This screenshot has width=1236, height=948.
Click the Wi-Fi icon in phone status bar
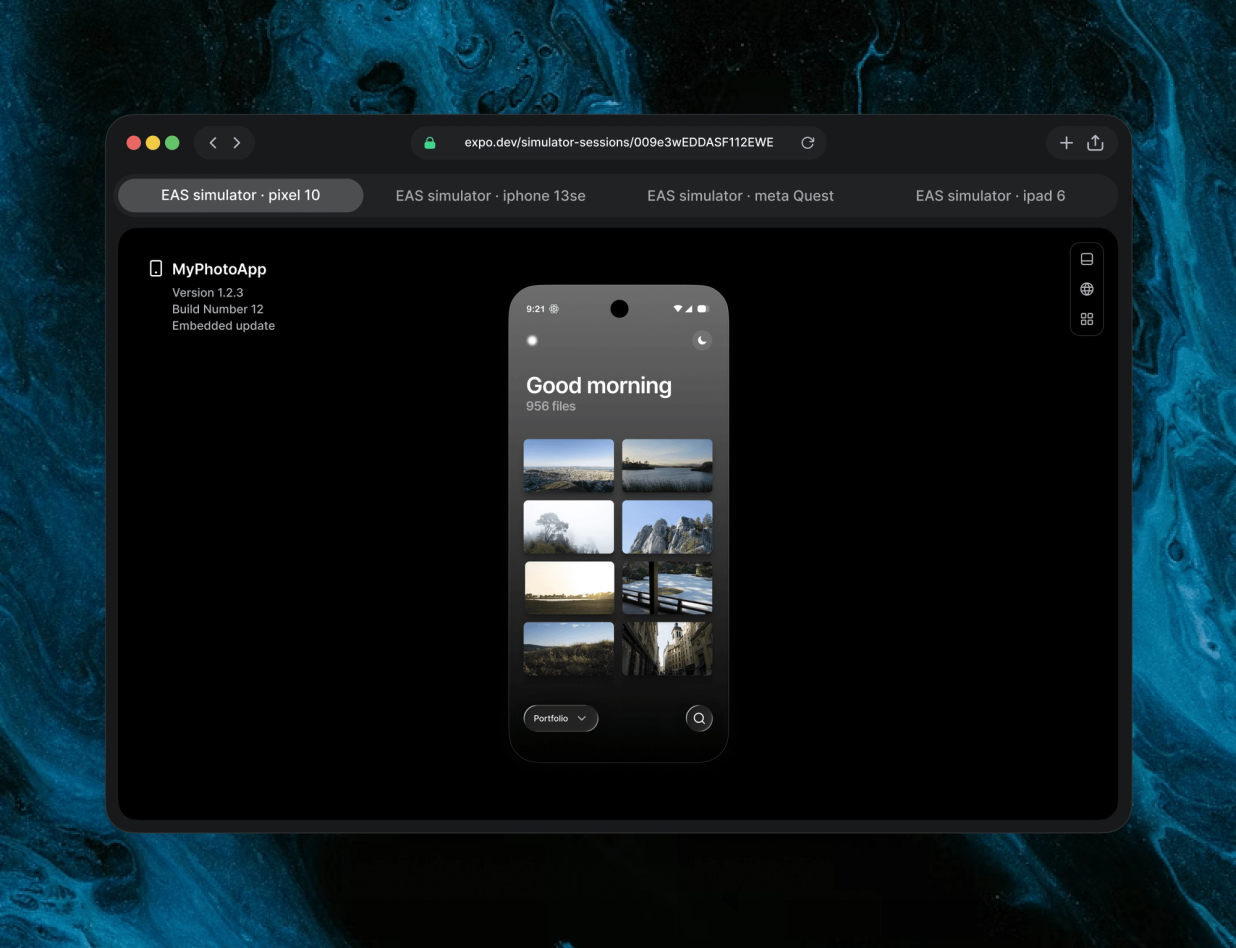tap(679, 309)
